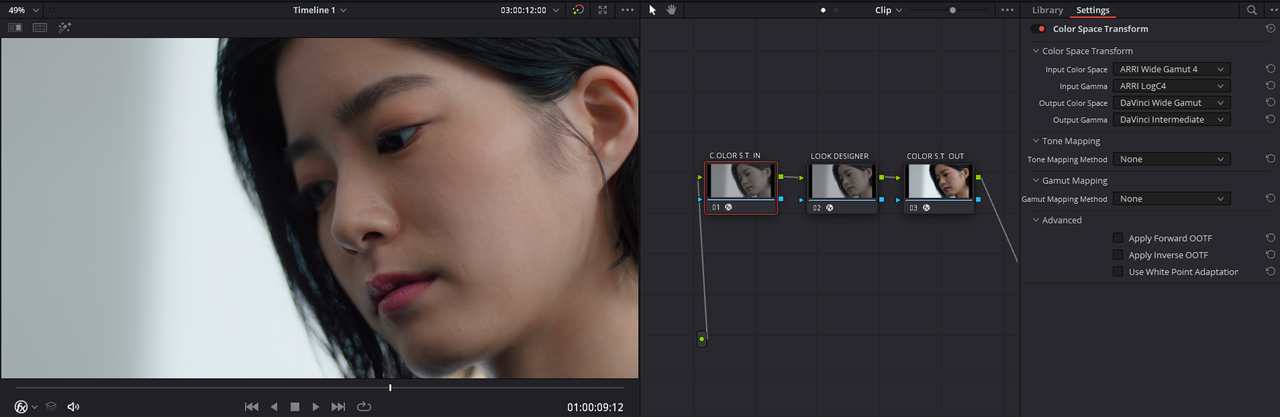
Task: Open Timeline 1 name dropdown
Action: [320, 10]
